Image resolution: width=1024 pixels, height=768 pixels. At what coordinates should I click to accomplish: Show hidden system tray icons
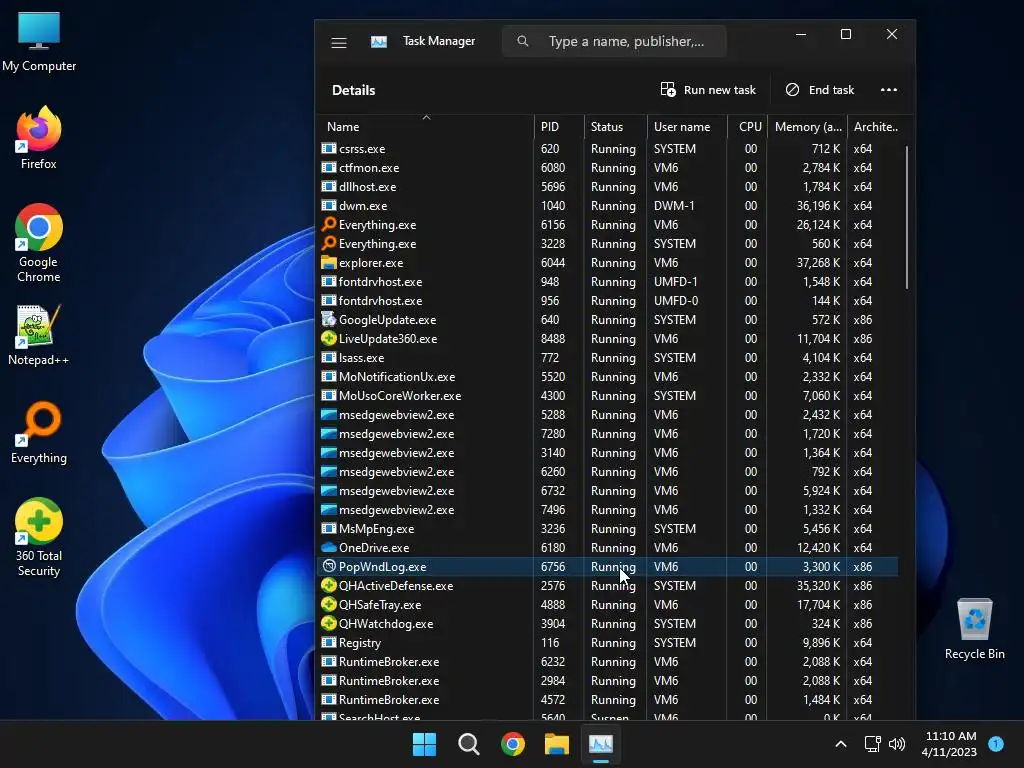pyautogui.click(x=841, y=744)
